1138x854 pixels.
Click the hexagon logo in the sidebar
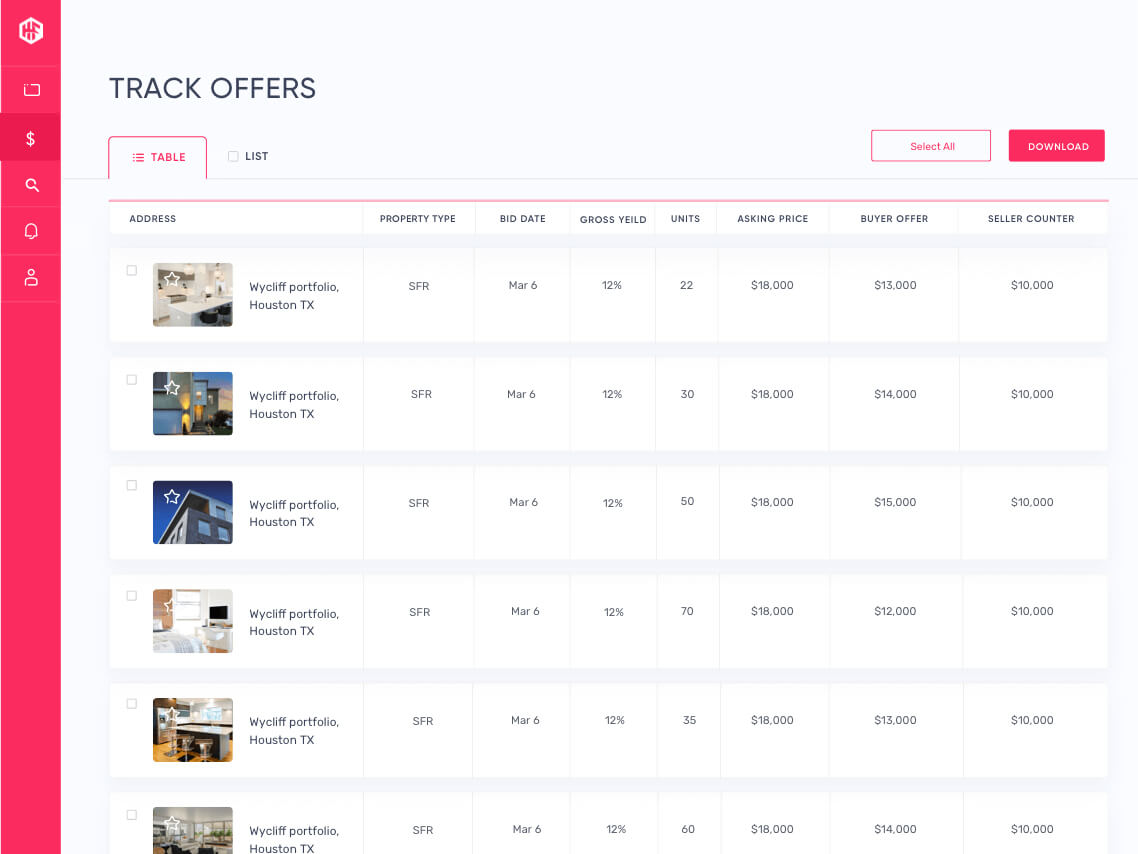pyautogui.click(x=31, y=31)
